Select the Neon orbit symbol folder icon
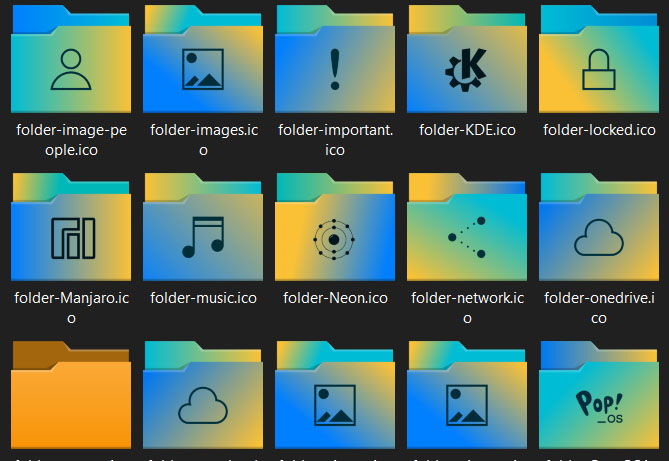 (334, 230)
